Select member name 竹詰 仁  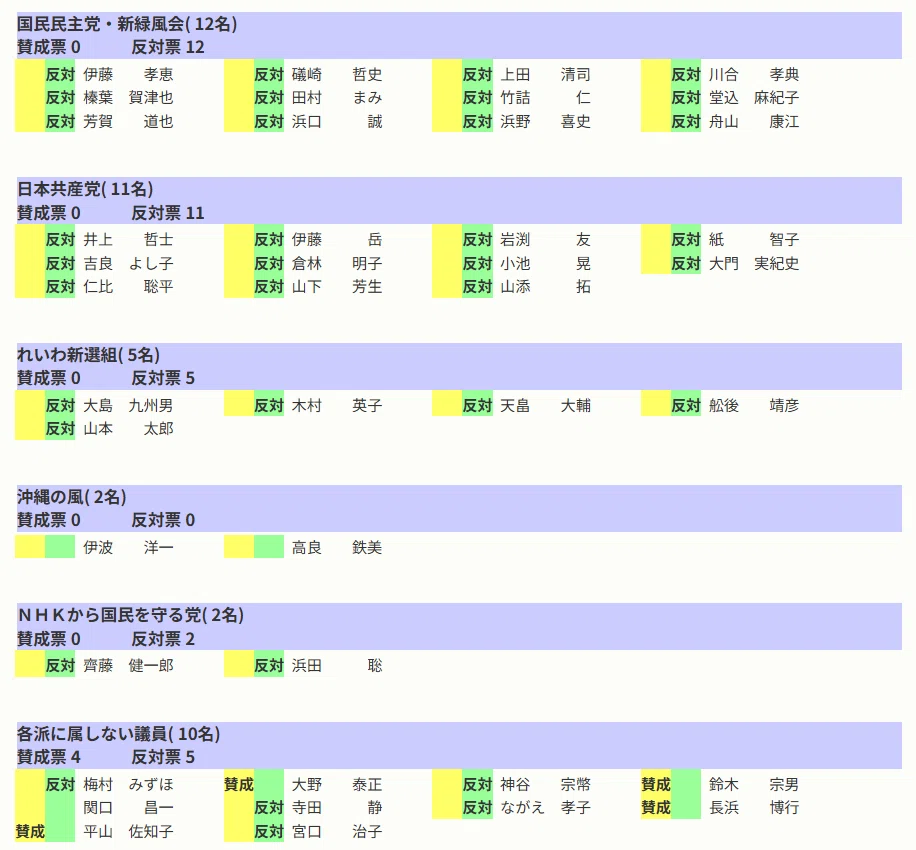pos(545,98)
